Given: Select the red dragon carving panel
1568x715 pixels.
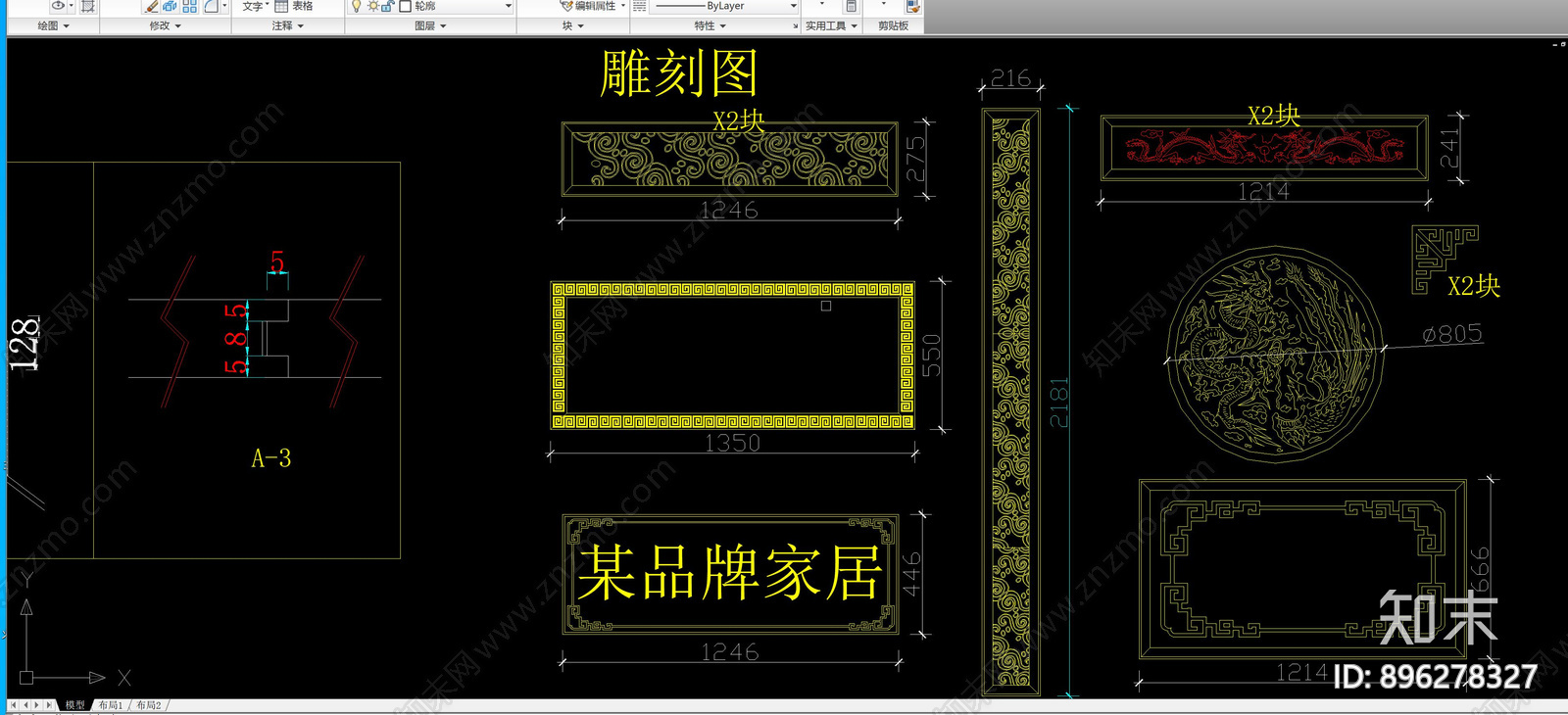Looking at the screenshot, I should pyautogui.click(x=1264, y=148).
